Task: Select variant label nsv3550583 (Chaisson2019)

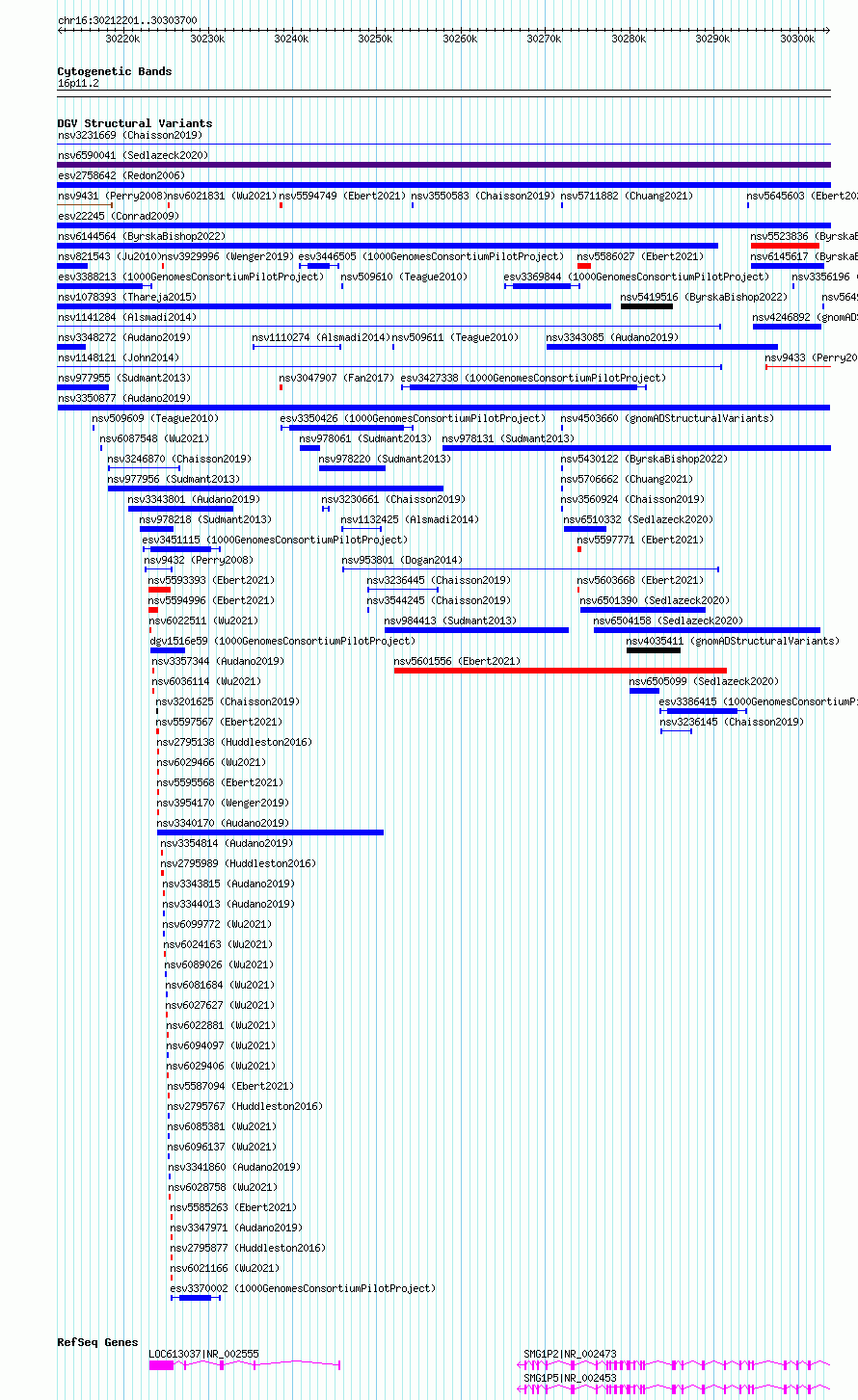Action: [x=484, y=197]
